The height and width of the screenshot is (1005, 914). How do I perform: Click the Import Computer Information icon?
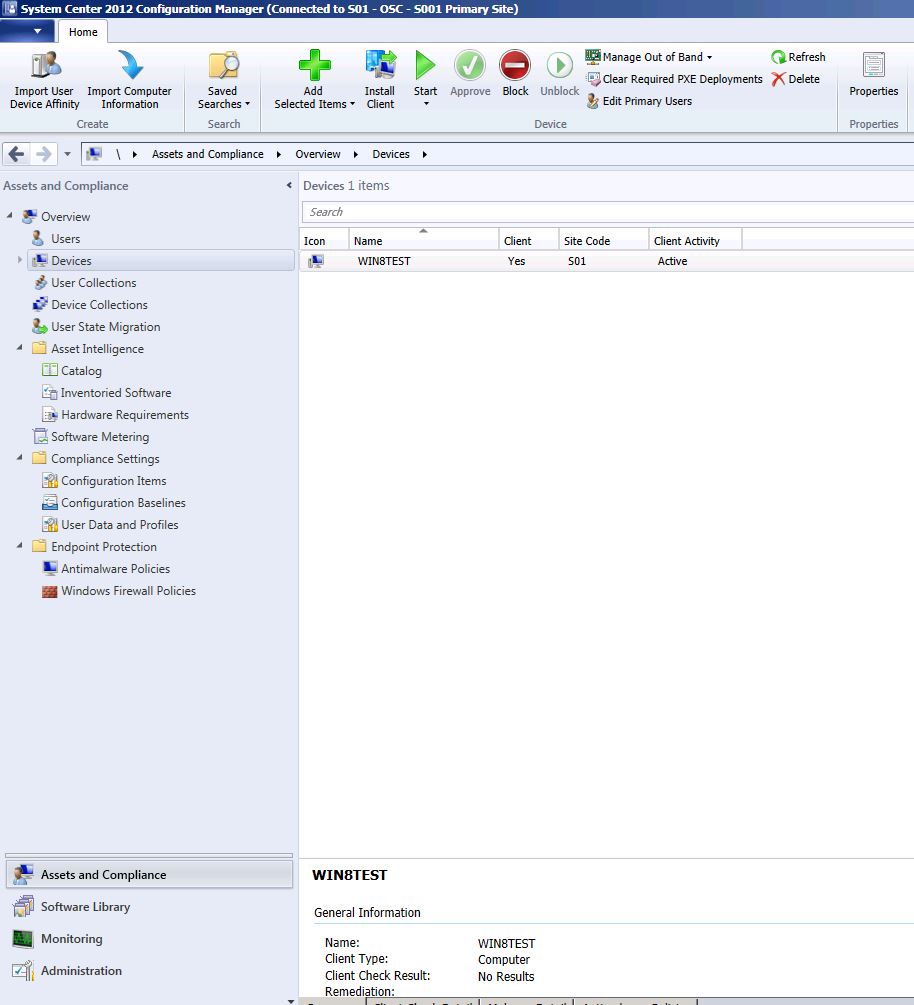tap(129, 66)
